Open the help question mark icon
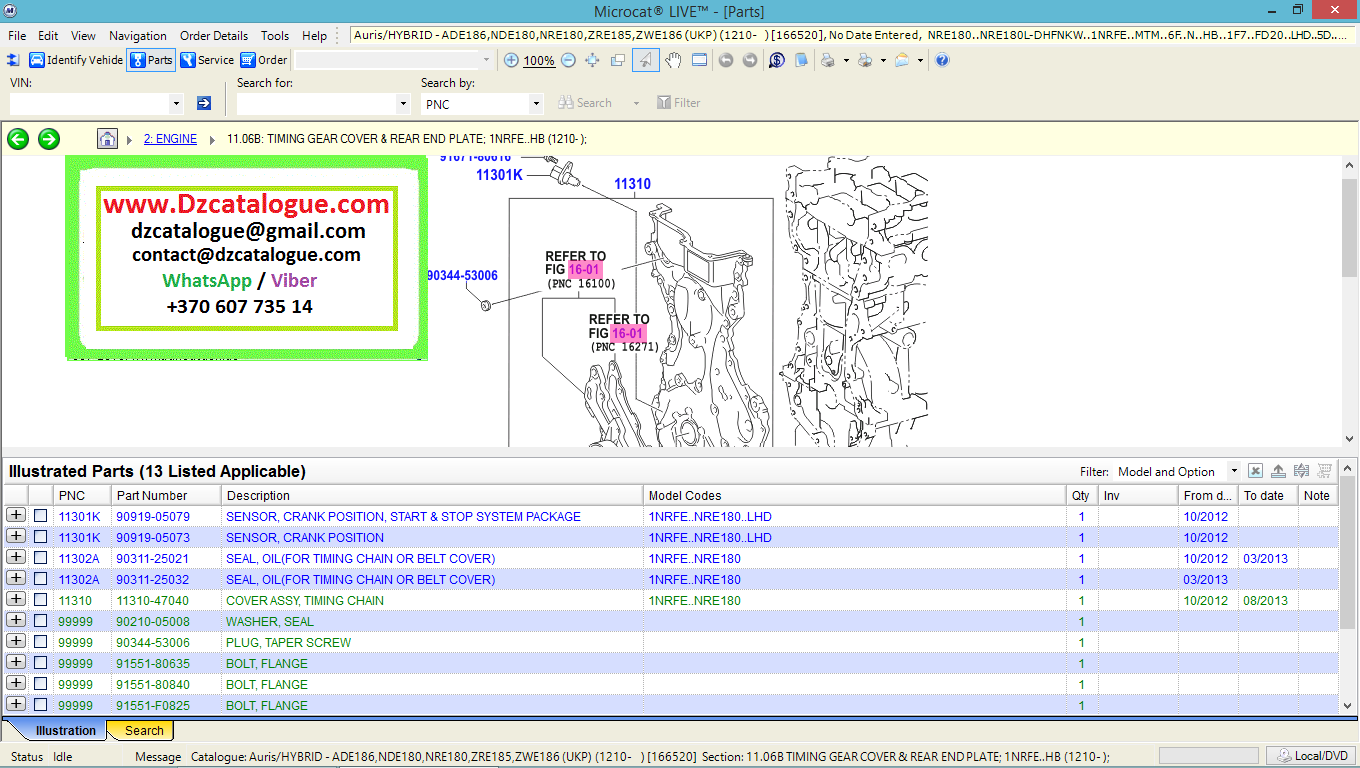 tap(942, 60)
